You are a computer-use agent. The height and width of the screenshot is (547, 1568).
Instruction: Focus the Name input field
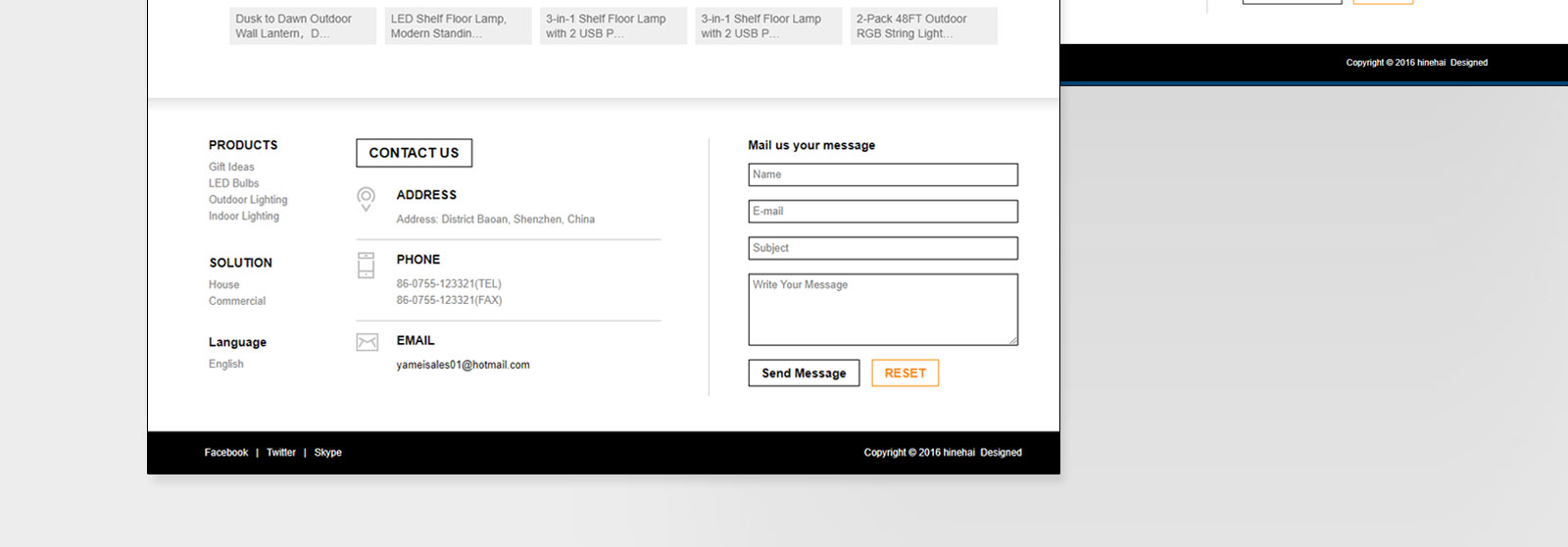coord(882,174)
